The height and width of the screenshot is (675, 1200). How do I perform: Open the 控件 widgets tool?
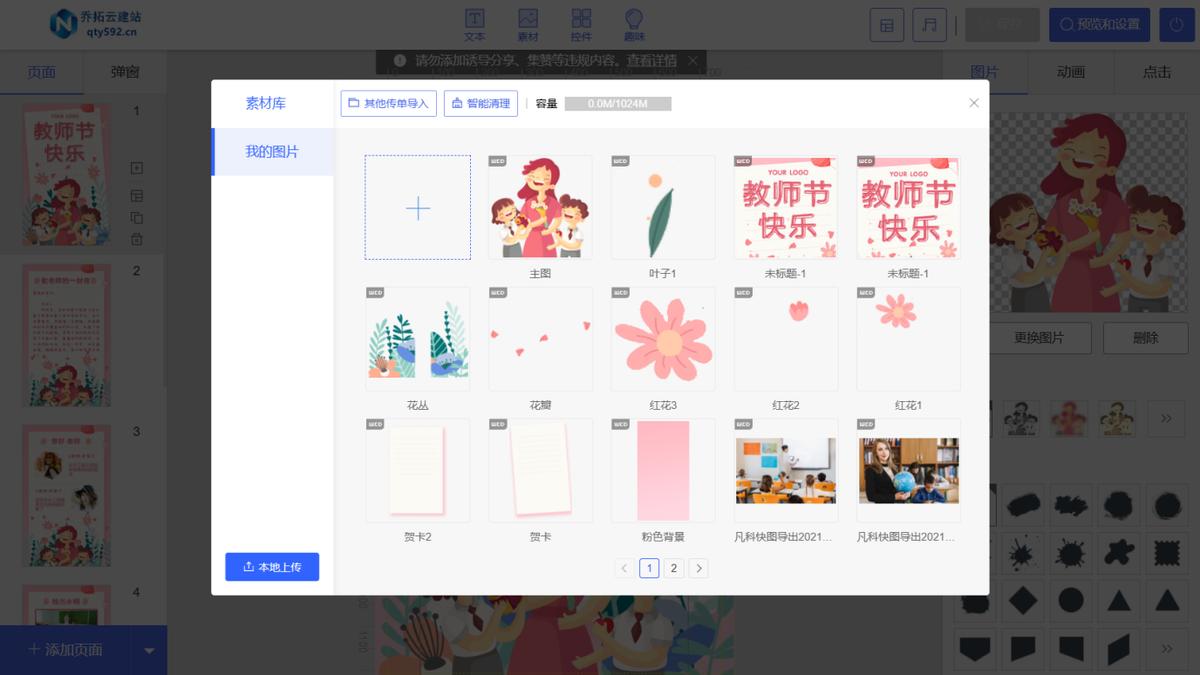(581, 22)
